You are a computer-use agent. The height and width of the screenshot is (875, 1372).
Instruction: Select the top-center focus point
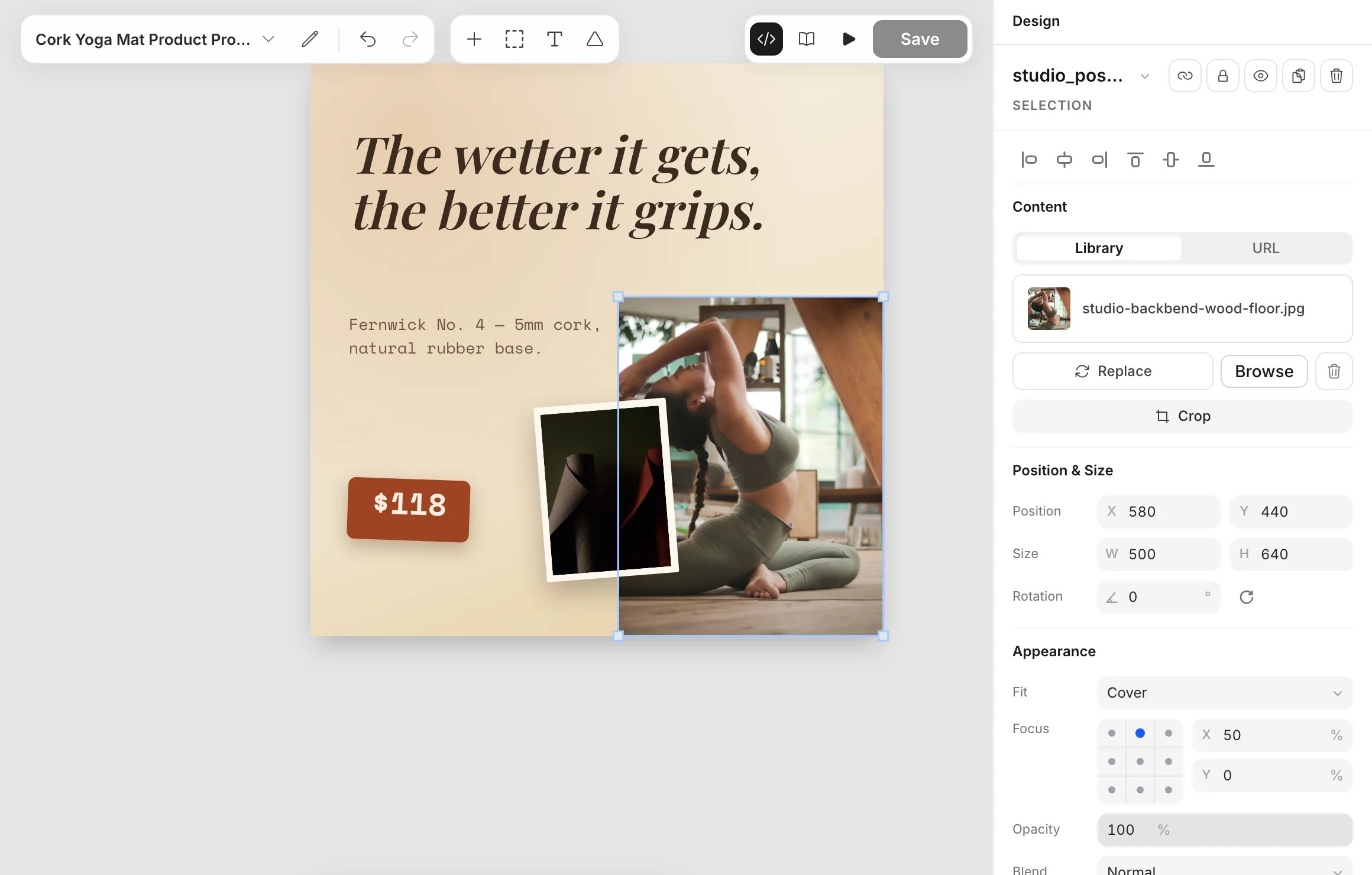(x=1140, y=733)
